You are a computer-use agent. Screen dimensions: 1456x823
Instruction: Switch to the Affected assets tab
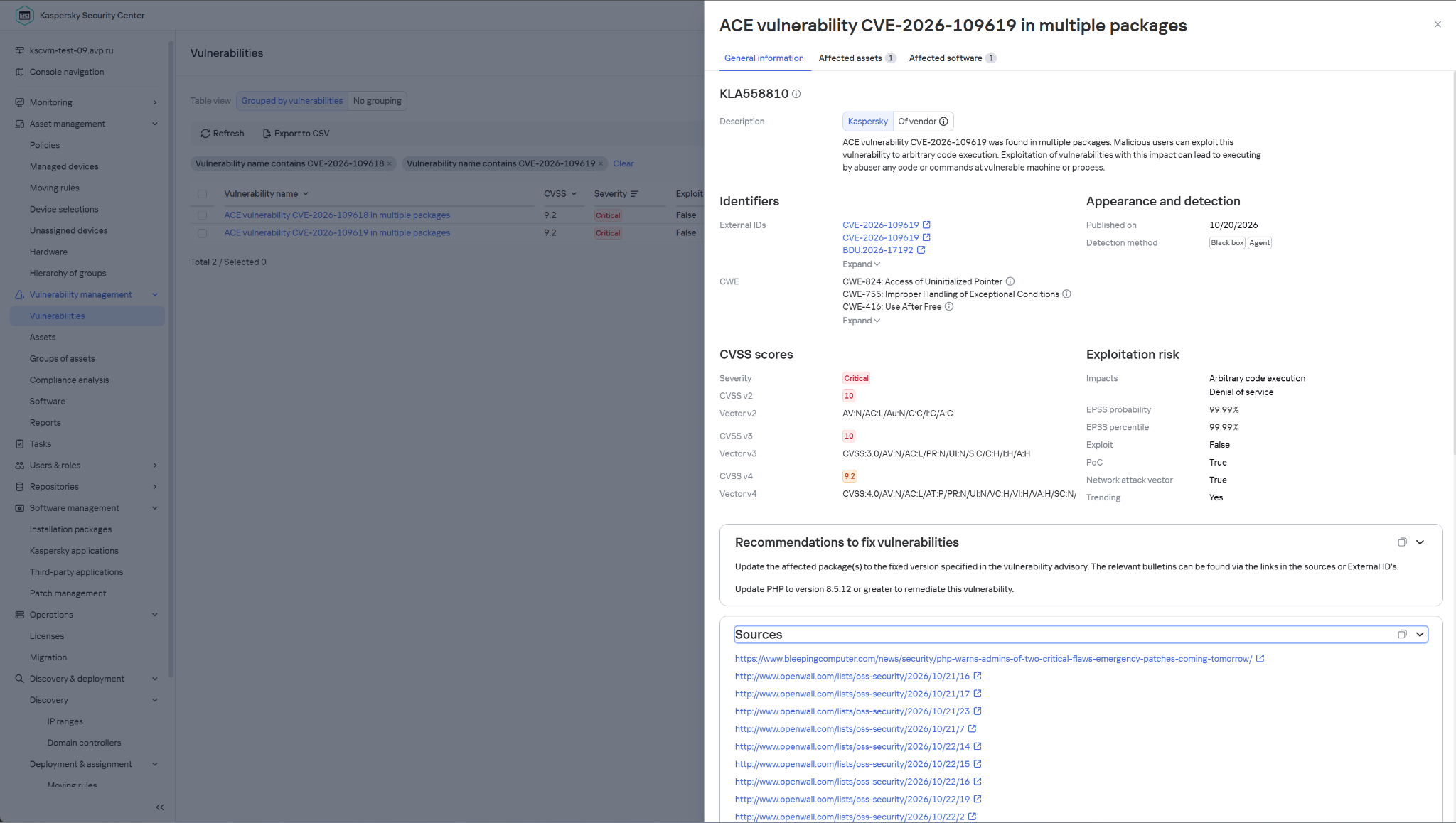(857, 58)
